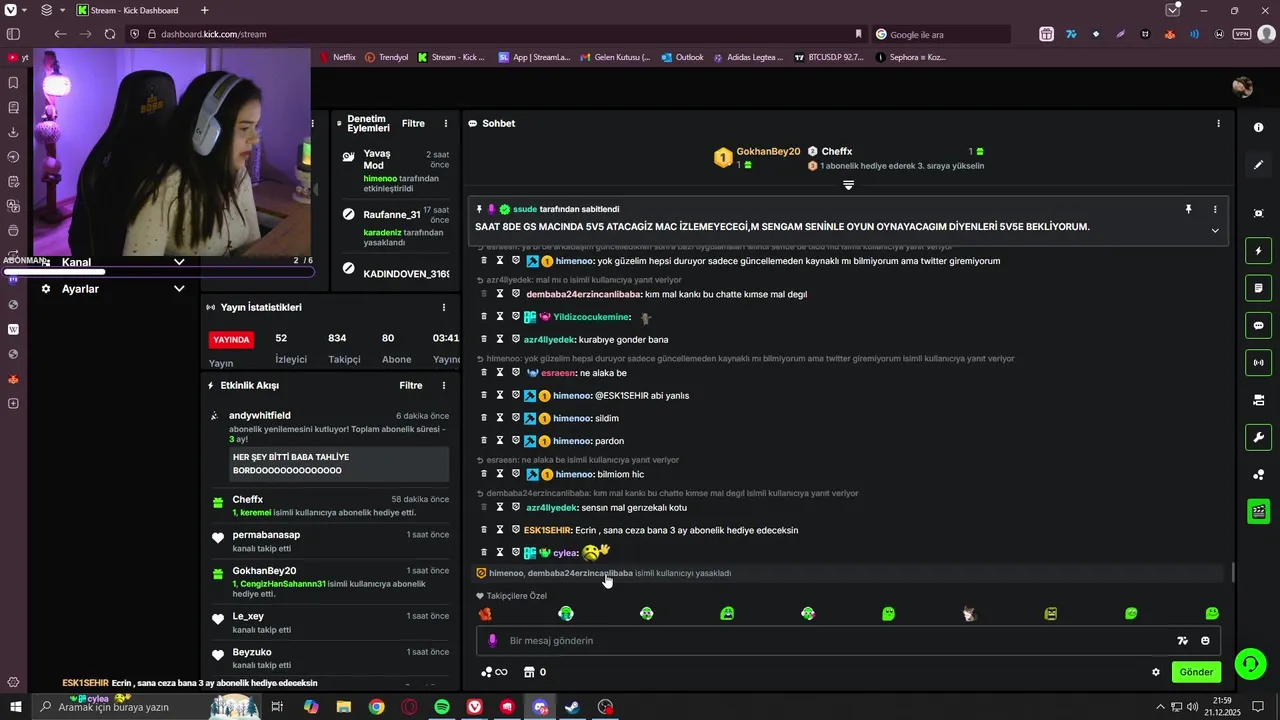Viewport: 1280px width, 720px height.
Task: Click the subscriber goal progress bar
Action: tap(160, 271)
